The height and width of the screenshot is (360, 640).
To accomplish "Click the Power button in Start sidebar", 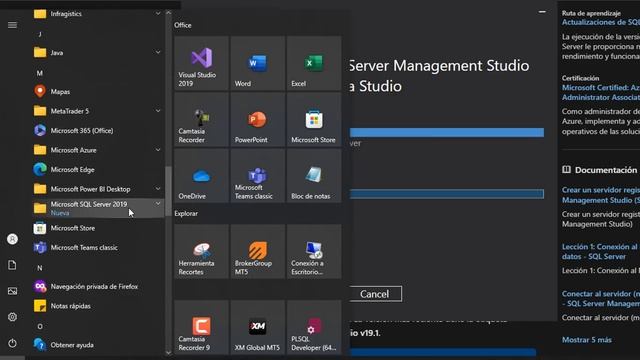I will (x=12, y=343).
